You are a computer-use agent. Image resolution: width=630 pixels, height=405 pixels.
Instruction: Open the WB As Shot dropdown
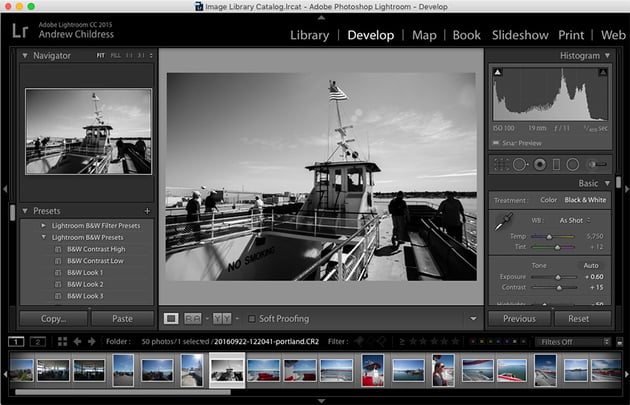coord(575,220)
